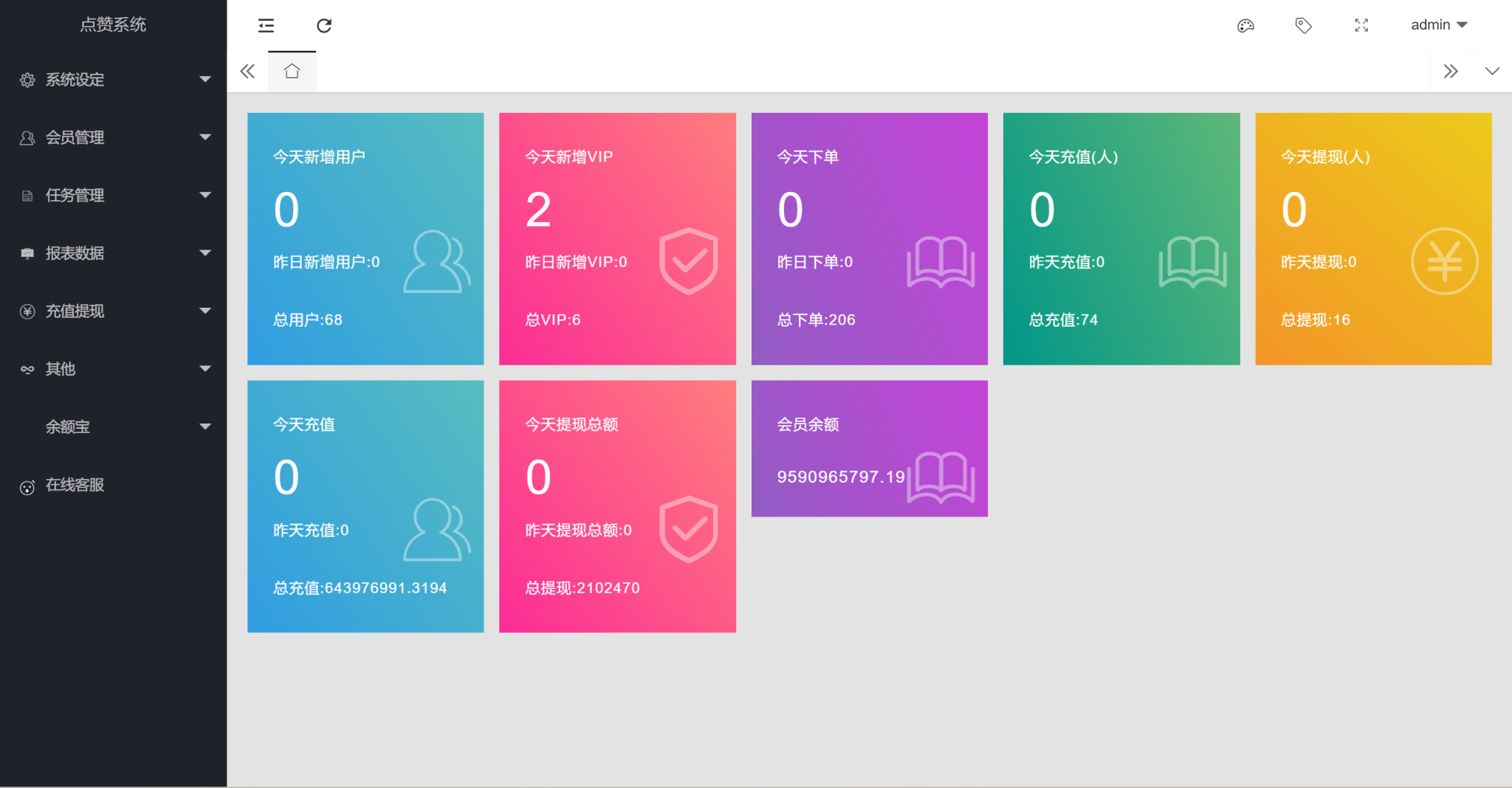Viewport: 1512px width, 788px height.
Task: Open the admin user dropdown
Action: pyautogui.click(x=1438, y=25)
